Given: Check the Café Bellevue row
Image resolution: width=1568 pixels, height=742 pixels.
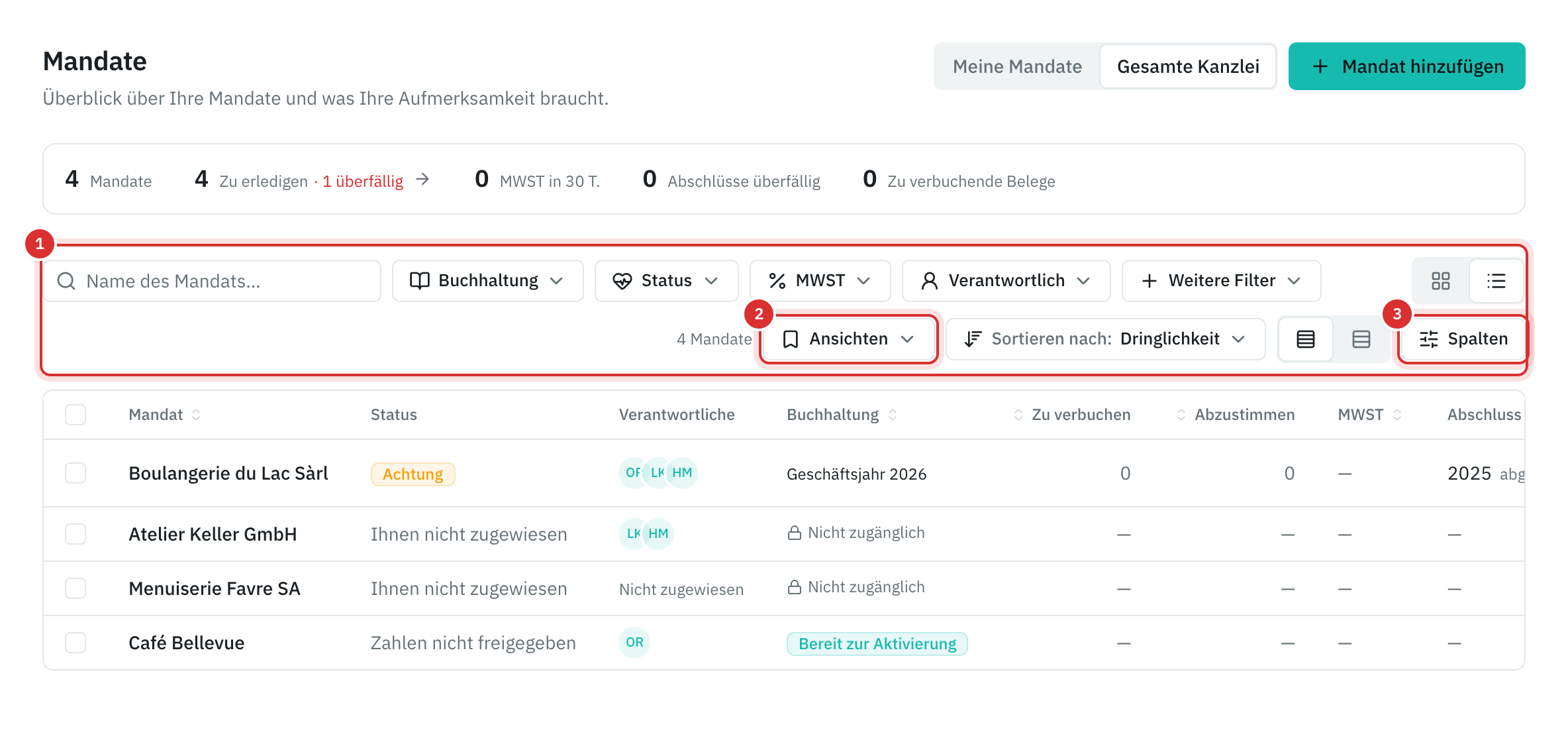Looking at the screenshot, I should [75, 643].
